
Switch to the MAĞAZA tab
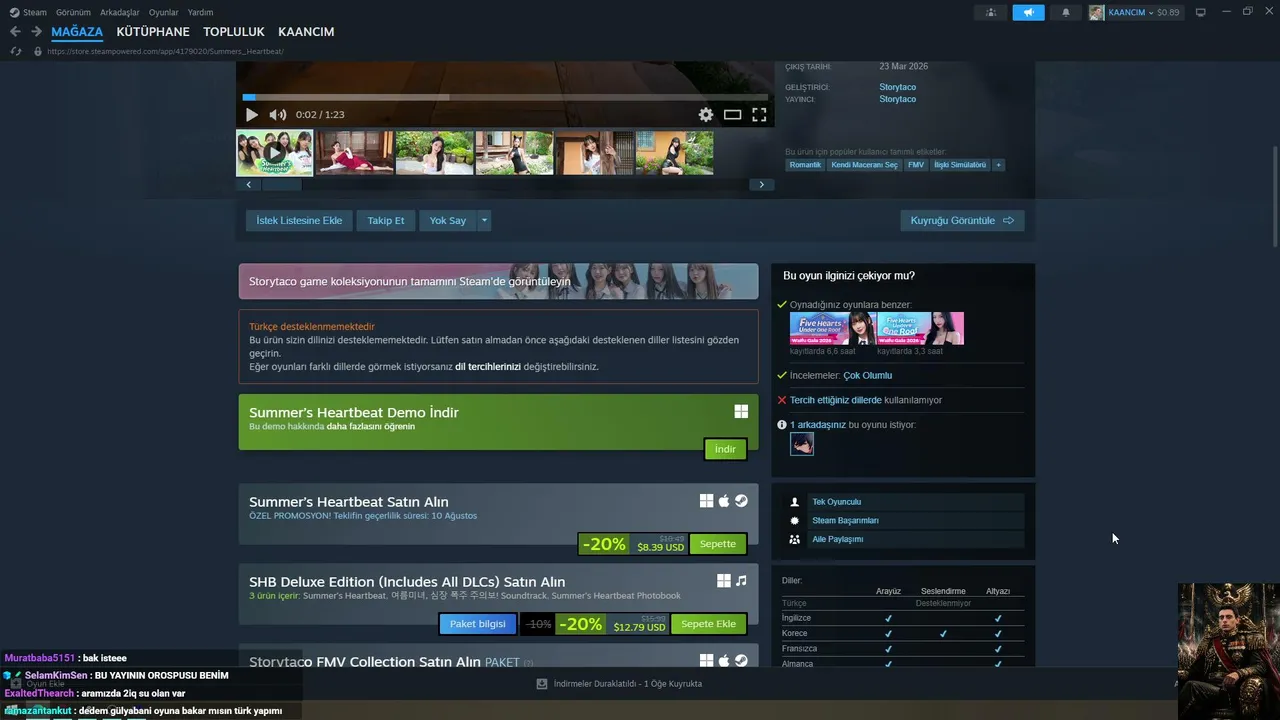point(77,32)
